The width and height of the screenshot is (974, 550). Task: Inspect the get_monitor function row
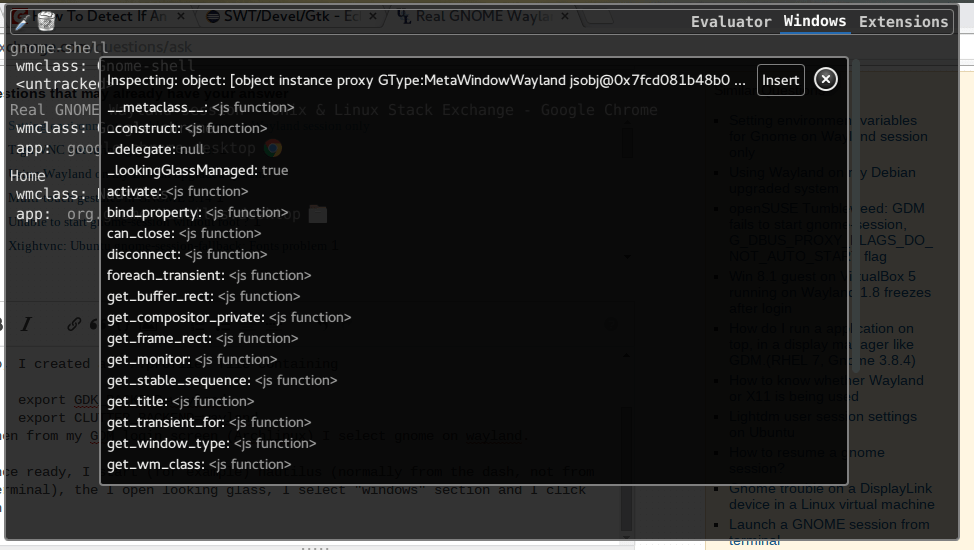tap(192, 360)
